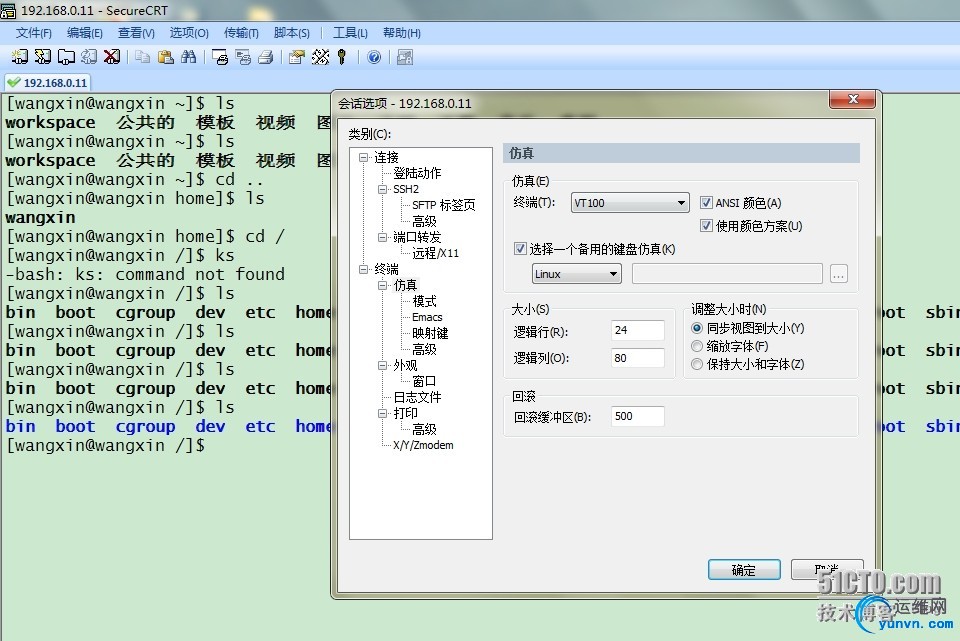
Task: Click the greyed Reconnect toolbar icon
Action: 89,57
